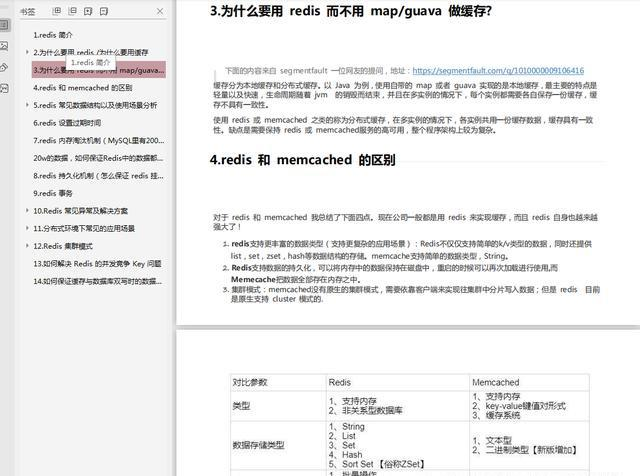The height and width of the screenshot is (476, 640).
Task: Select highlighted bookmark 3 map/guava
Action: [99, 70]
